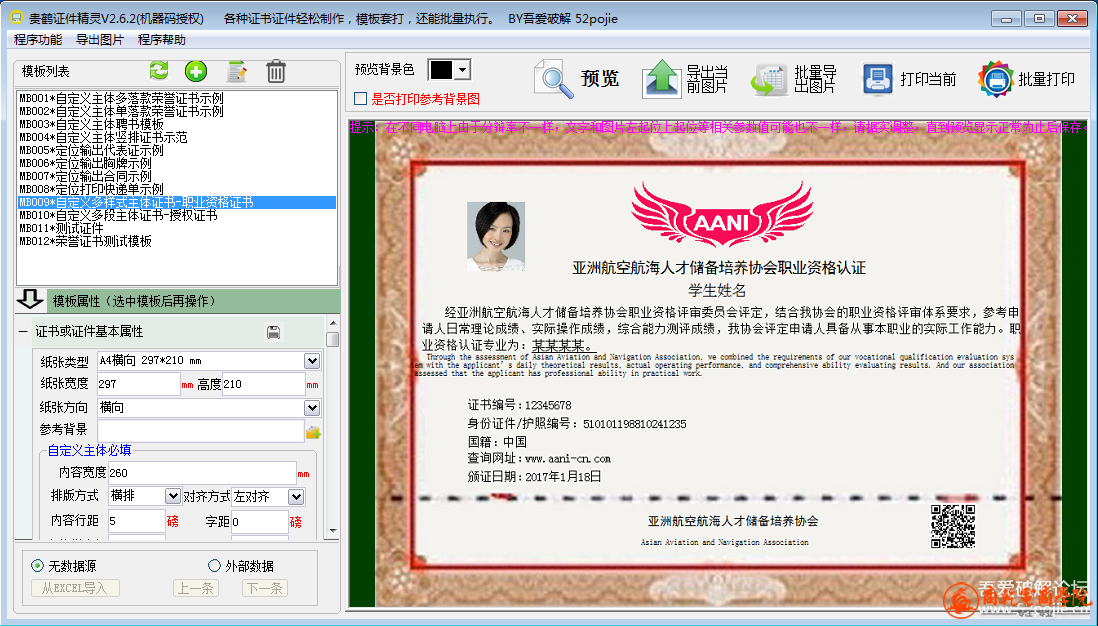Click the black preview background color swatch
Viewport: 1098px width, 626px height.
pyautogui.click(x=442, y=70)
